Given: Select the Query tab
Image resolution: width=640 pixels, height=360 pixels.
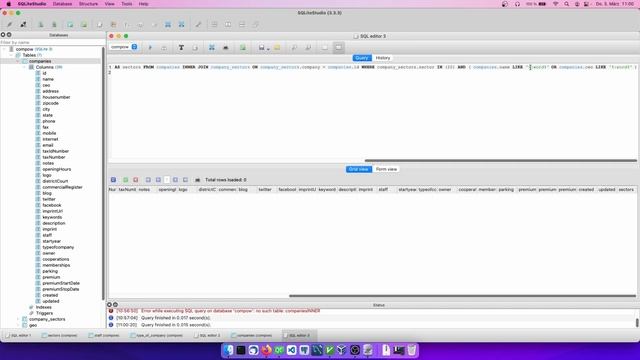Looking at the screenshot, I should tap(362, 58).
